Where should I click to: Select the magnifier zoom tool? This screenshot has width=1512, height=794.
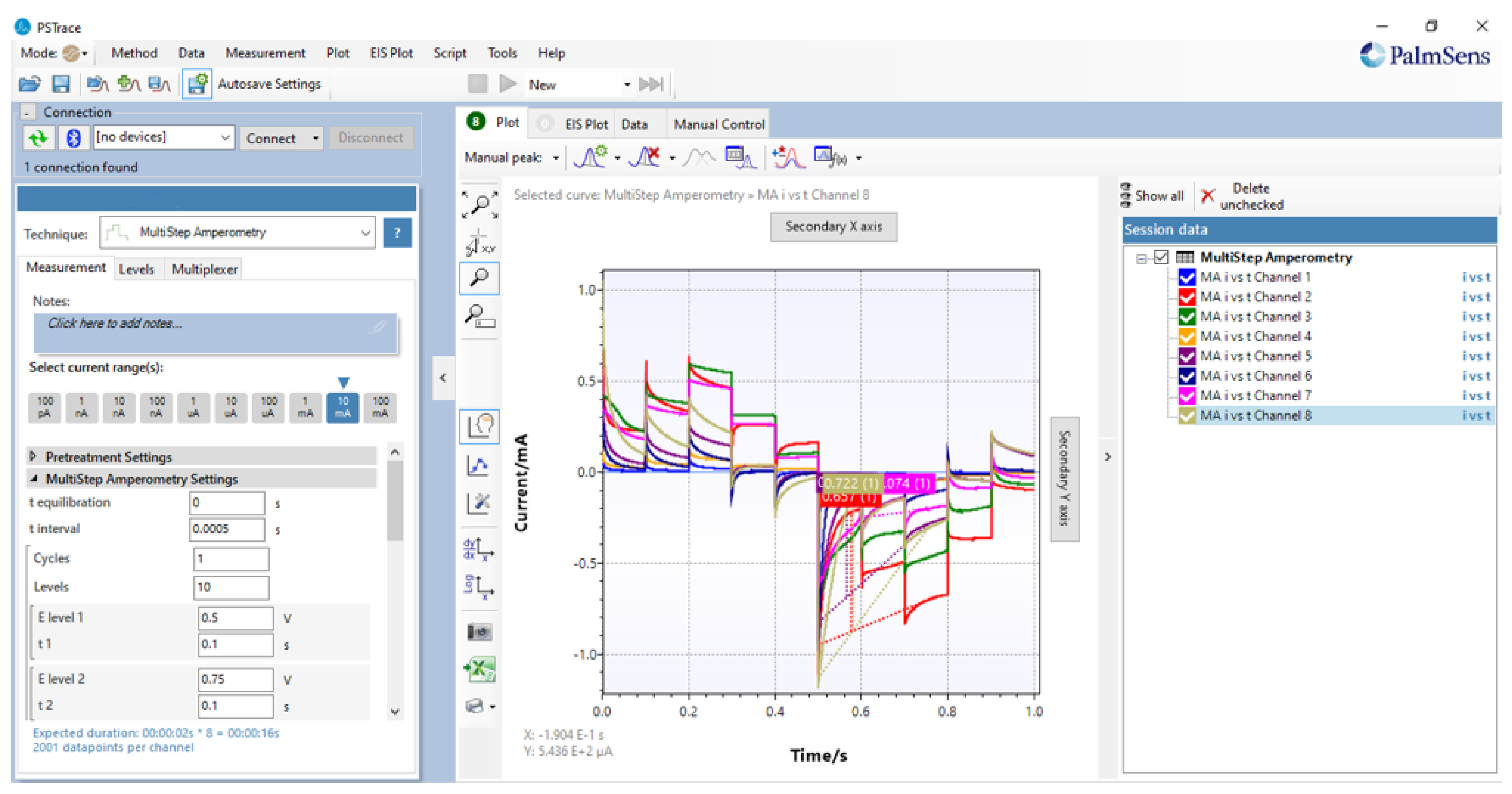pos(479,278)
